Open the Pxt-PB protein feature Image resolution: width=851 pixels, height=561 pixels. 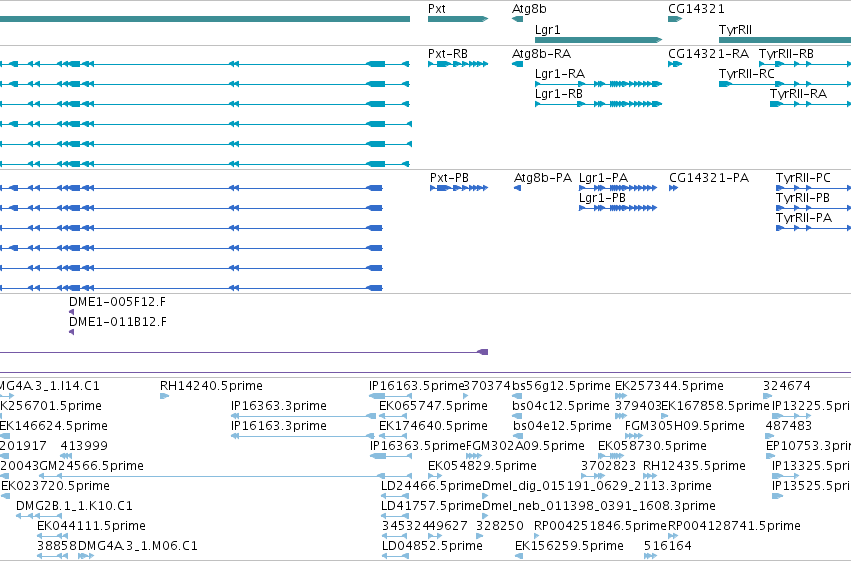(x=459, y=188)
